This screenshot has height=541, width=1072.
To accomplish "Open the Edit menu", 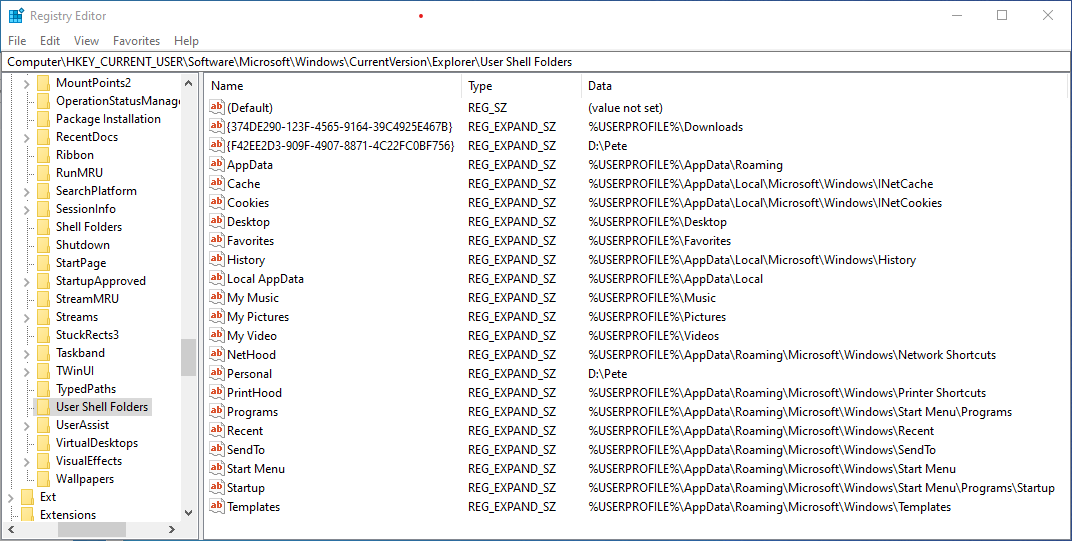I will 50,41.
